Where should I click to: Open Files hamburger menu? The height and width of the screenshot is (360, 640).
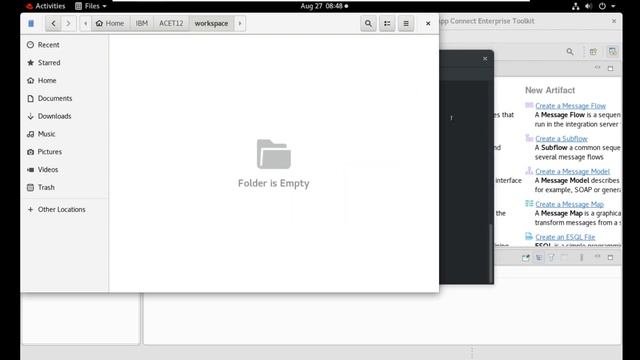click(406, 24)
